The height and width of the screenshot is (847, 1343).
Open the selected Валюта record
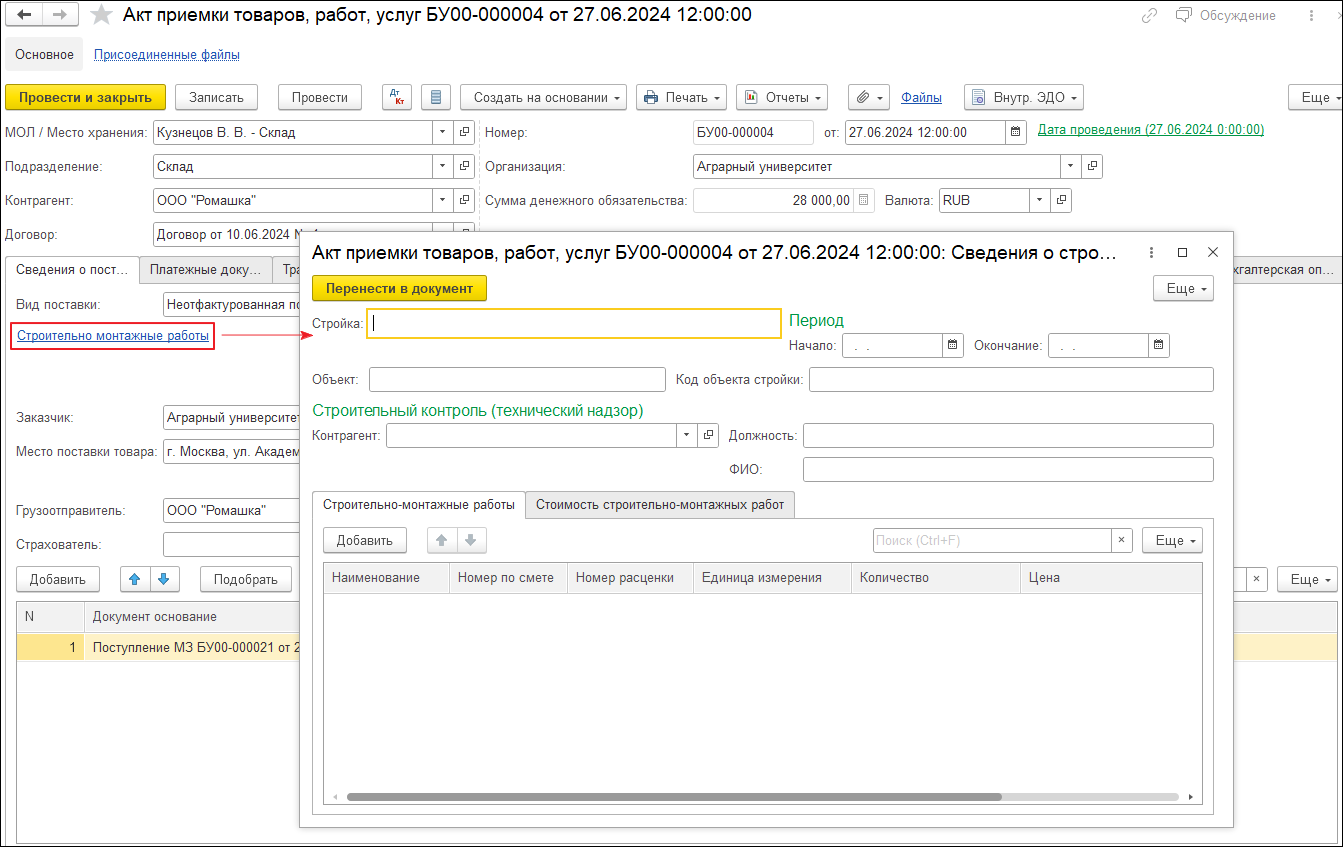pyautogui.click(x=1061, y=200)
